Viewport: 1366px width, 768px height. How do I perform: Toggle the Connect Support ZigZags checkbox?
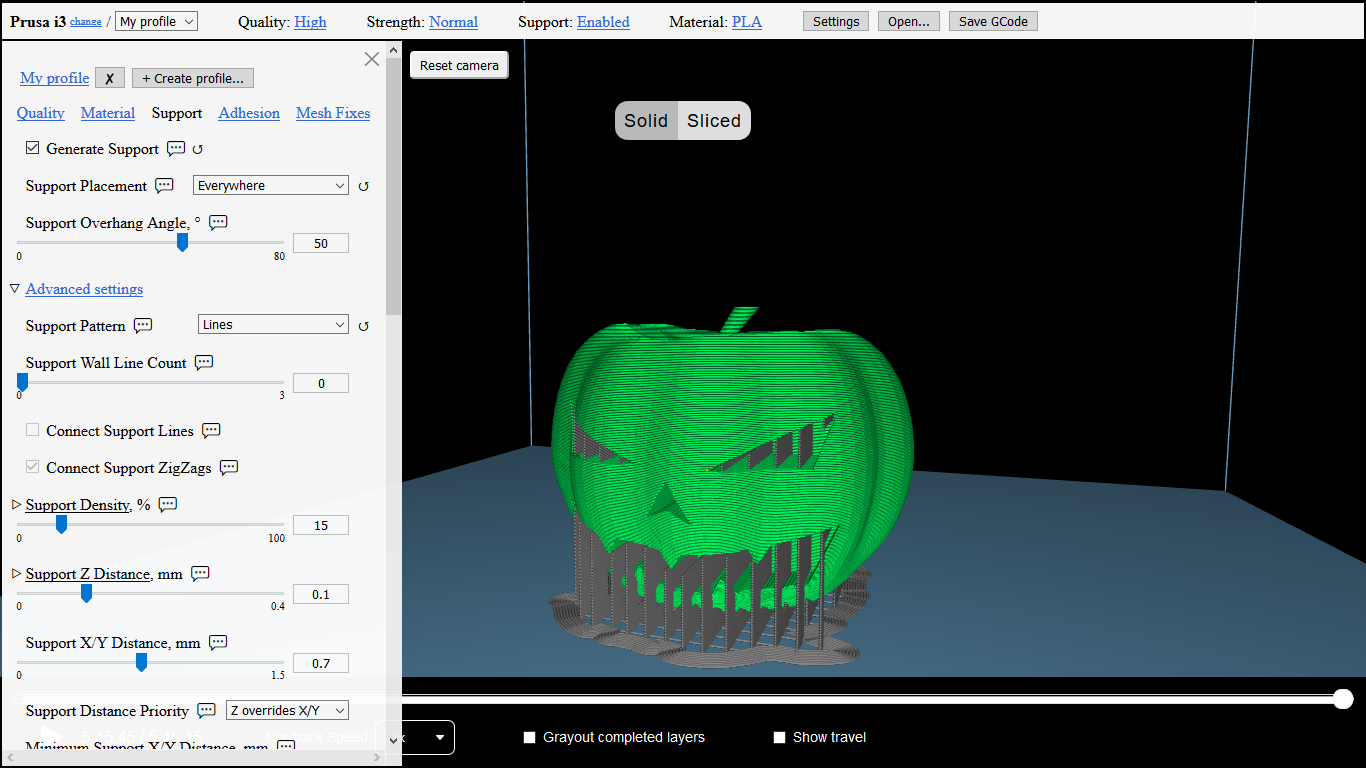click(x=33, y=467)
